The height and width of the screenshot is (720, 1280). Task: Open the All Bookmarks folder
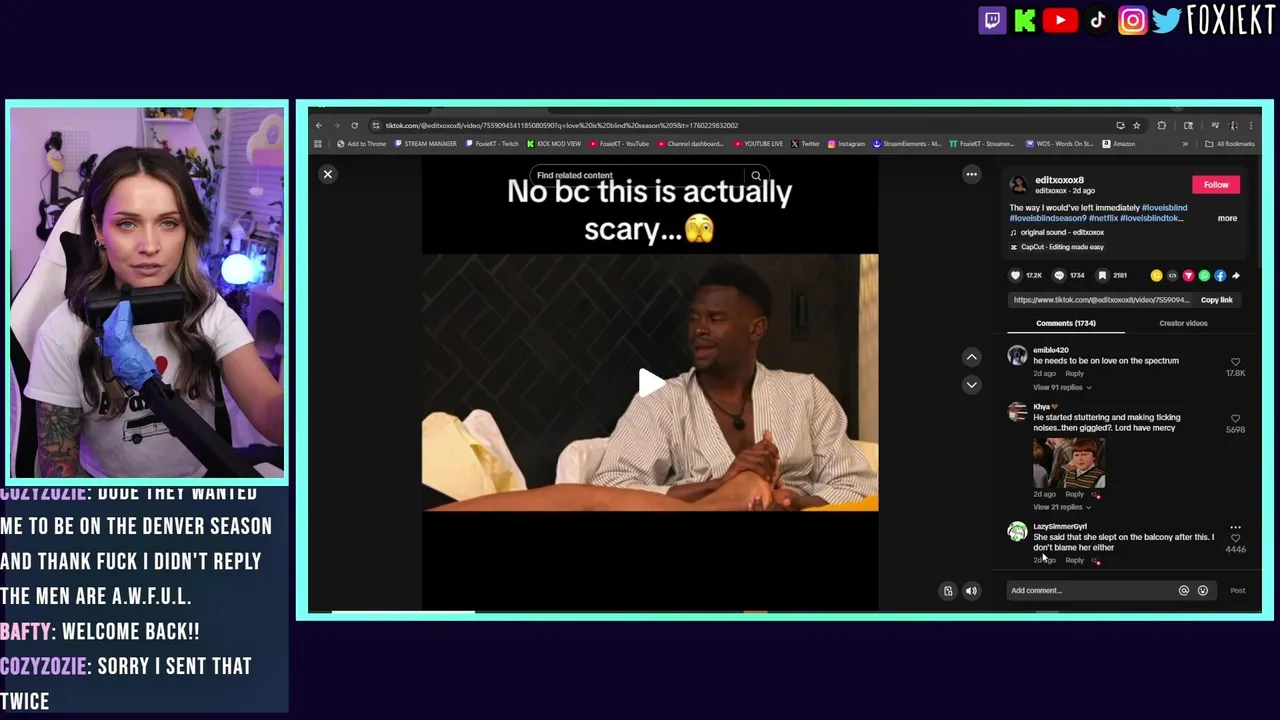click(x=1230, y=144)
